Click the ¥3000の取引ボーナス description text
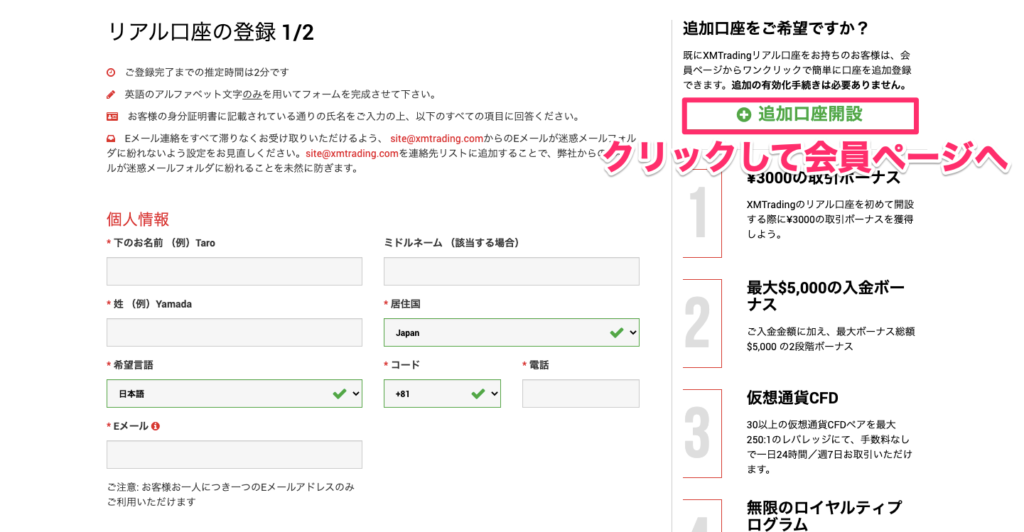1024x532 pixels. tap(830, 219)
